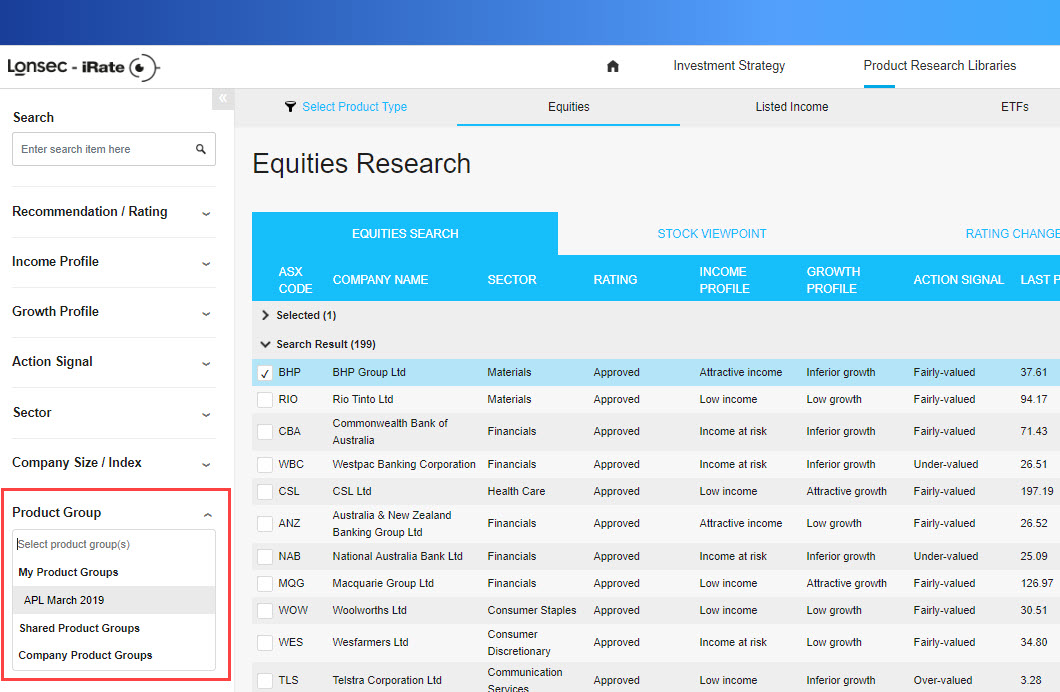Viewport: 1060px width, 692px height.
Task: Collapse the Product Group section
Action: (207, 514)
